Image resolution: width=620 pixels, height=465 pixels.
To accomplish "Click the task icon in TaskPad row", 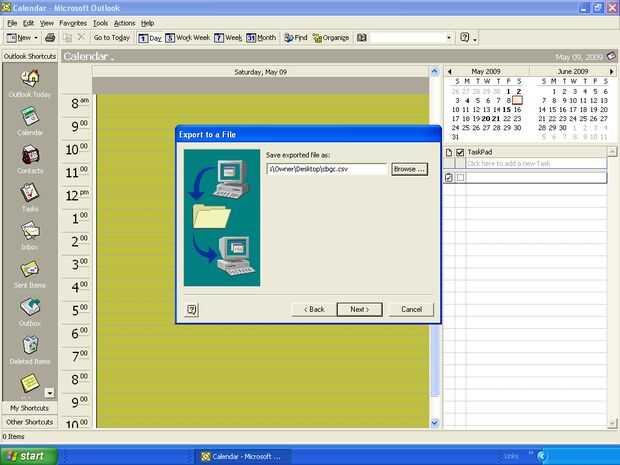I will pos(449,178).
